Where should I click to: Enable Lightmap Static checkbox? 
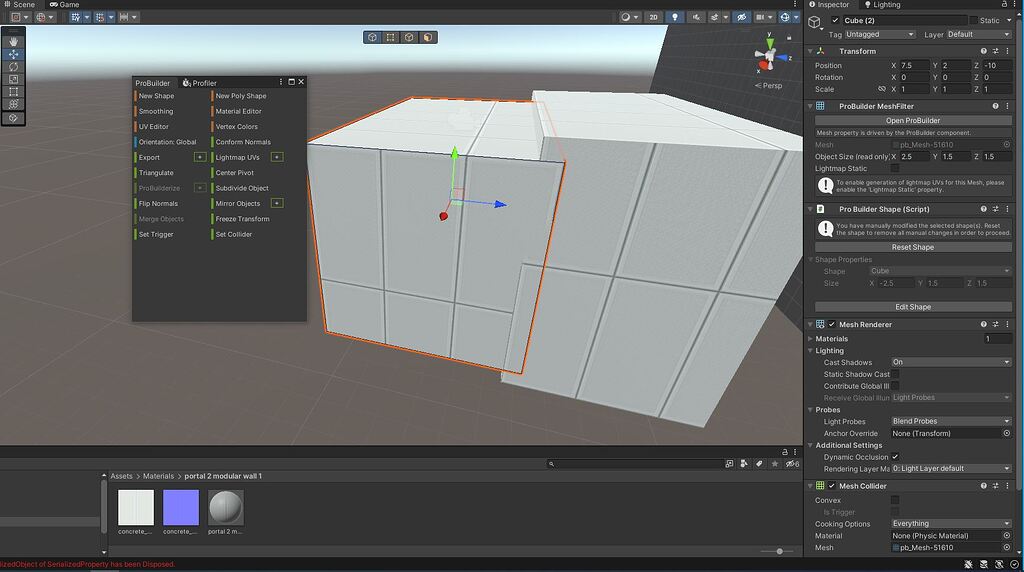pyautogui.click(x=895, y=168)
